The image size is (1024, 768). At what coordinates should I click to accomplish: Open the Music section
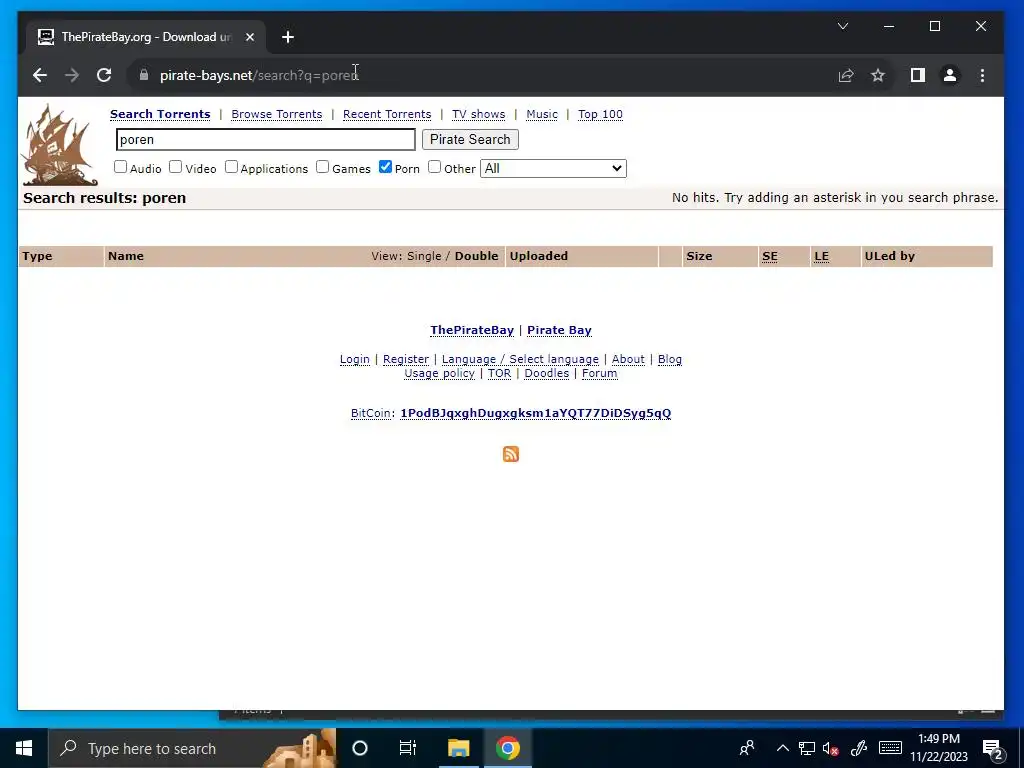click(x=542, y=114)
